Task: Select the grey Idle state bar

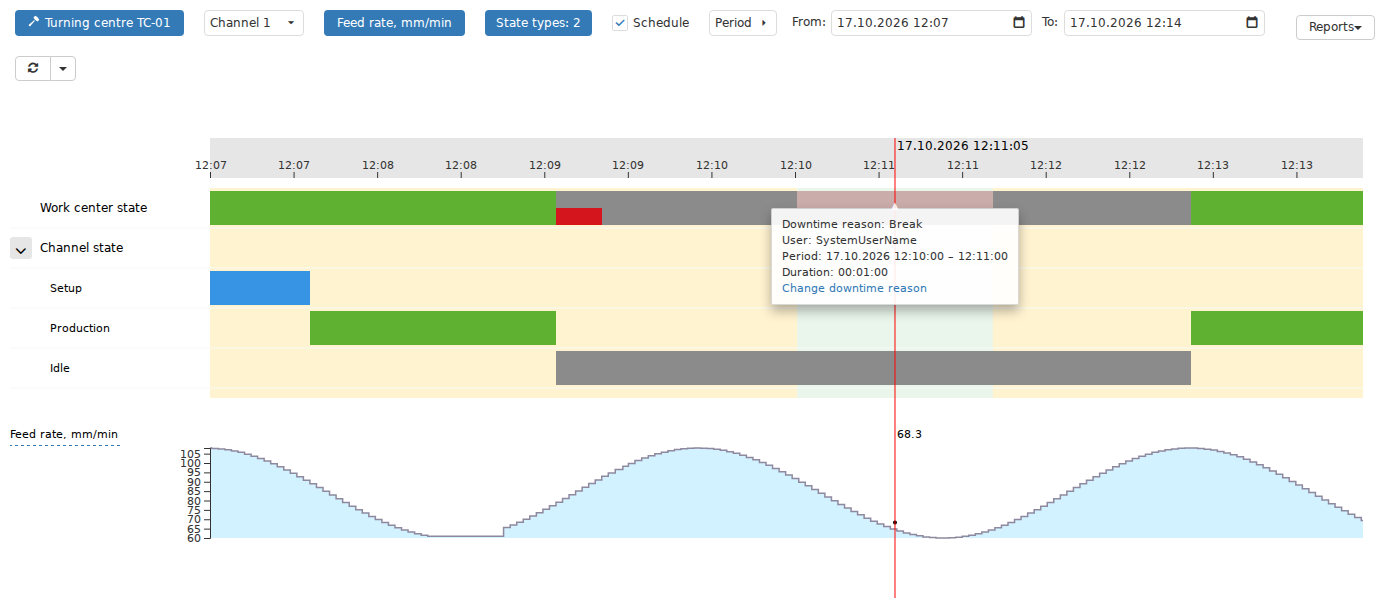Action: click(873, 368)
